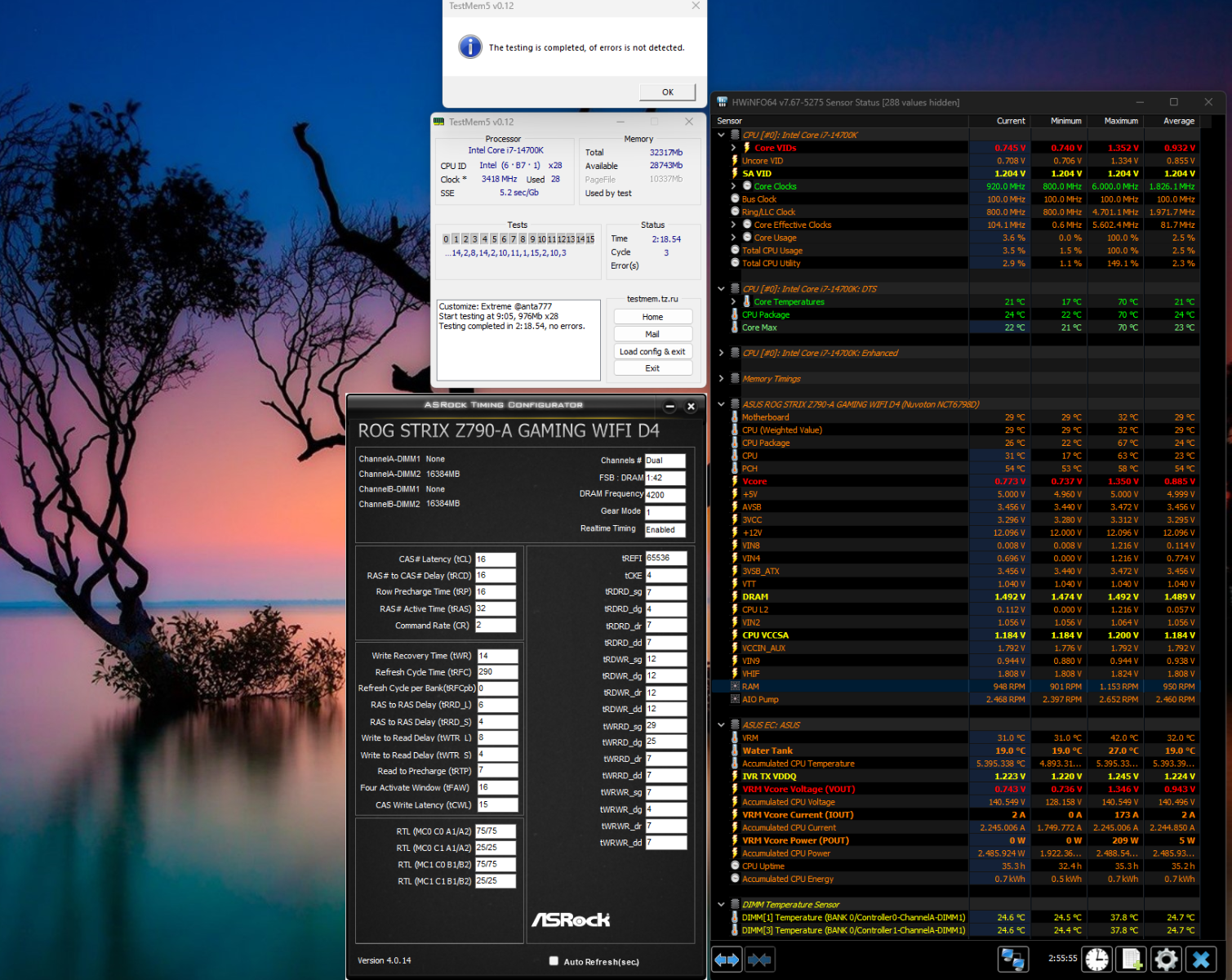Click VRM Vcore Power (POUT) row
The image size is (1232, 980).
[956, 840]
